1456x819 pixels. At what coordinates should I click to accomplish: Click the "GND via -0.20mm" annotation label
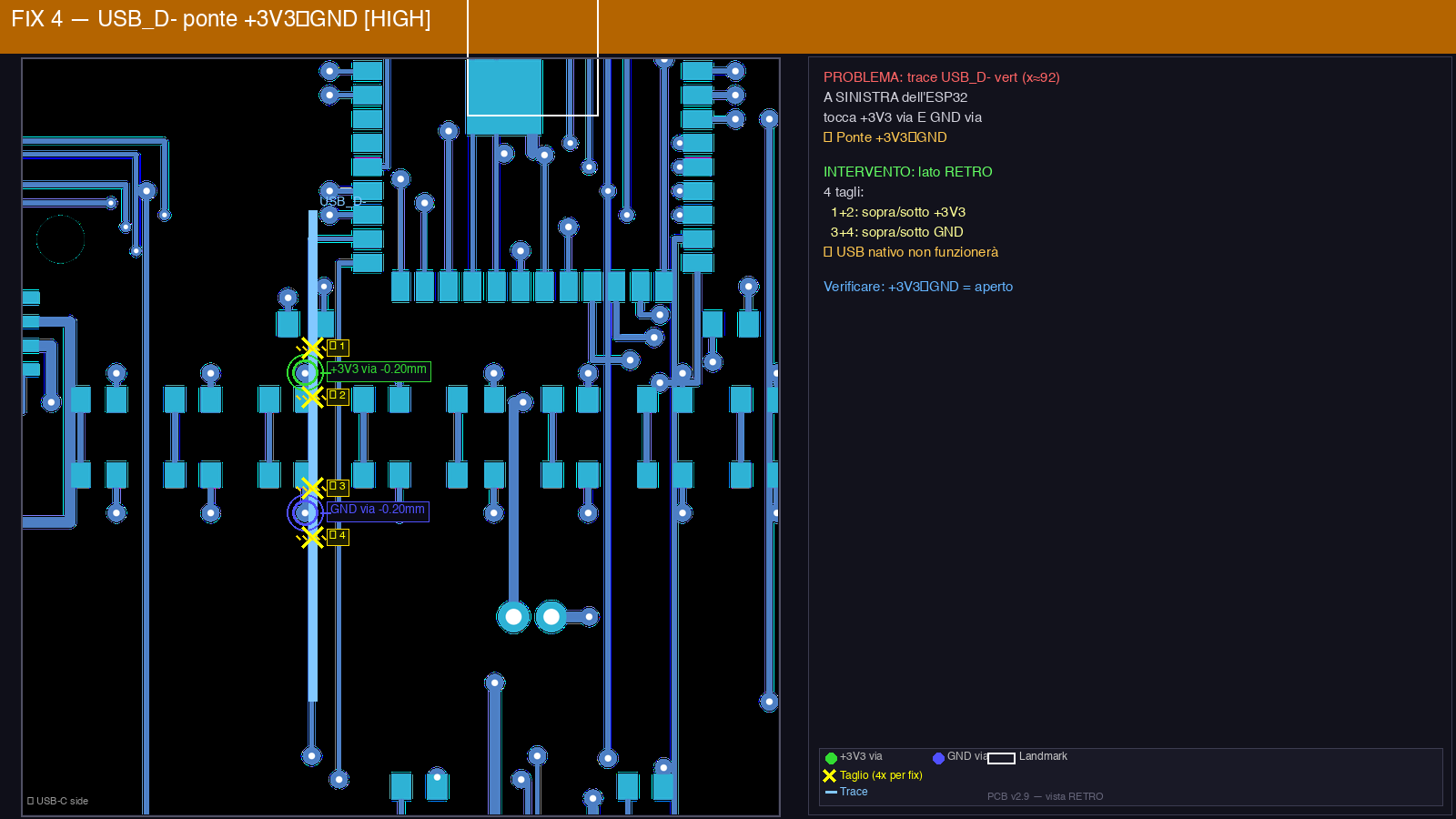(x=377, y=511)
